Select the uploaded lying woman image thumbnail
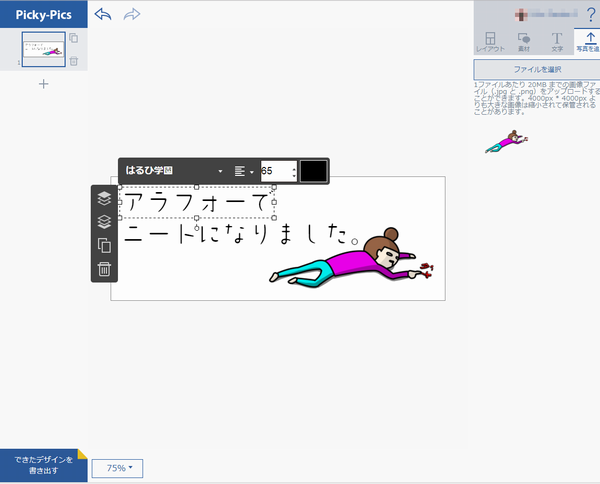 pyautogui.click(x=507, y=142)
